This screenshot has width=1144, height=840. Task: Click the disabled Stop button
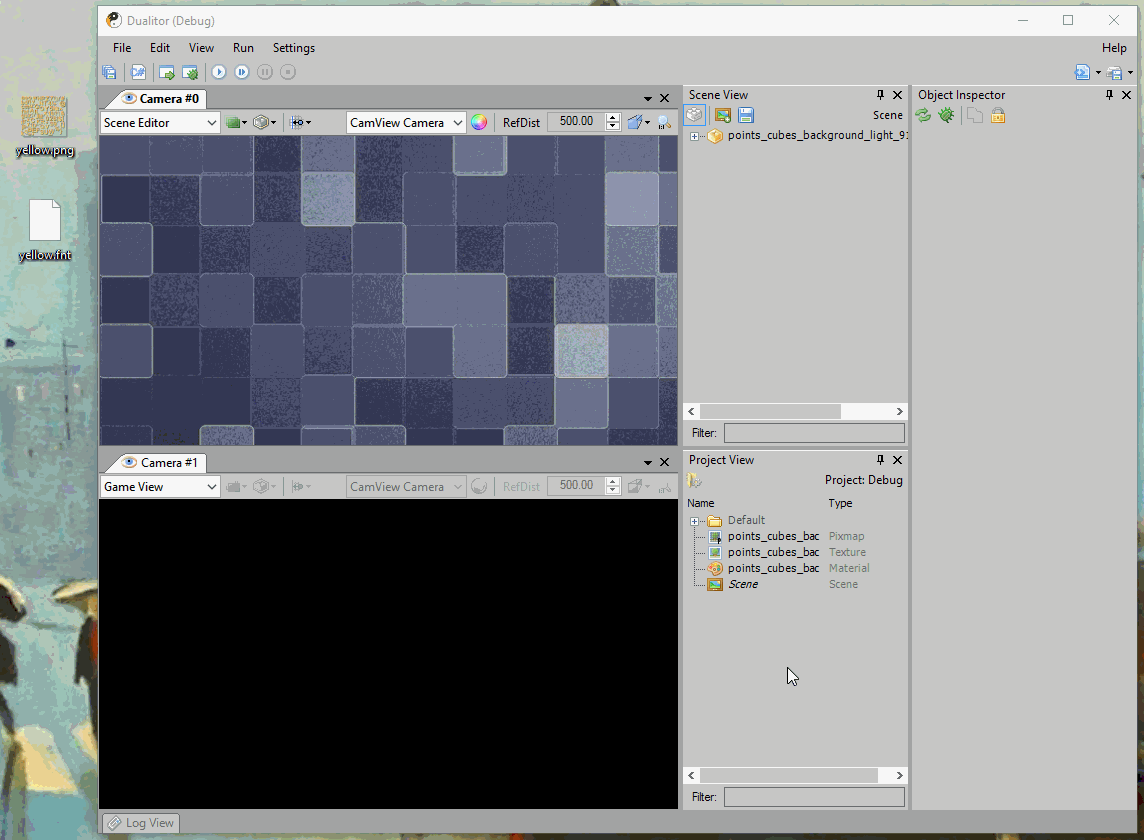pyautogui.click(x=288, y=72)
